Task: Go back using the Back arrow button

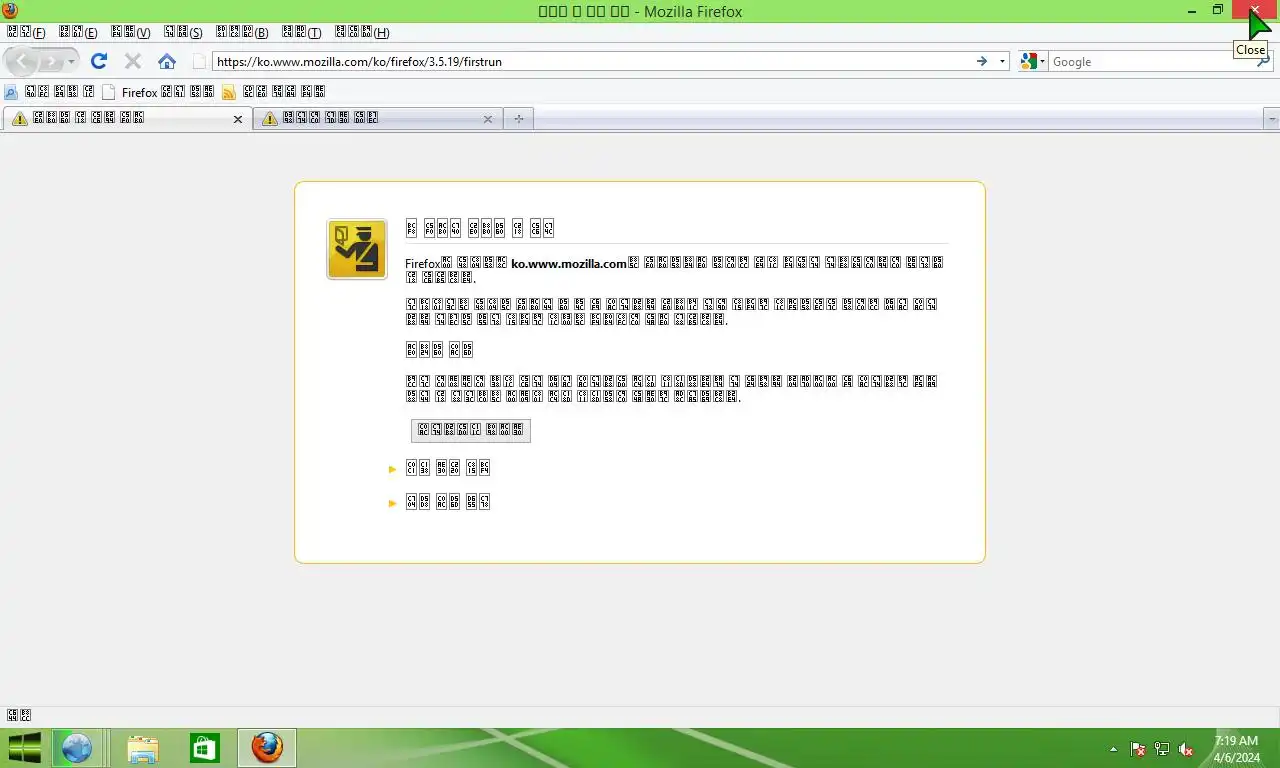Action: click(22, 62)
